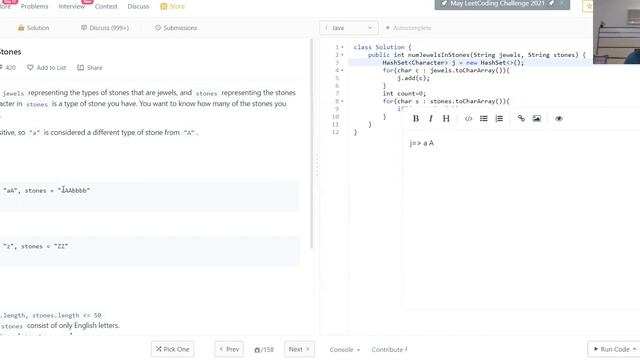The height and width of the screenshot is (360, 640).
Task: Click the description pane vertical scrollbar
Action: click(311, 143)
